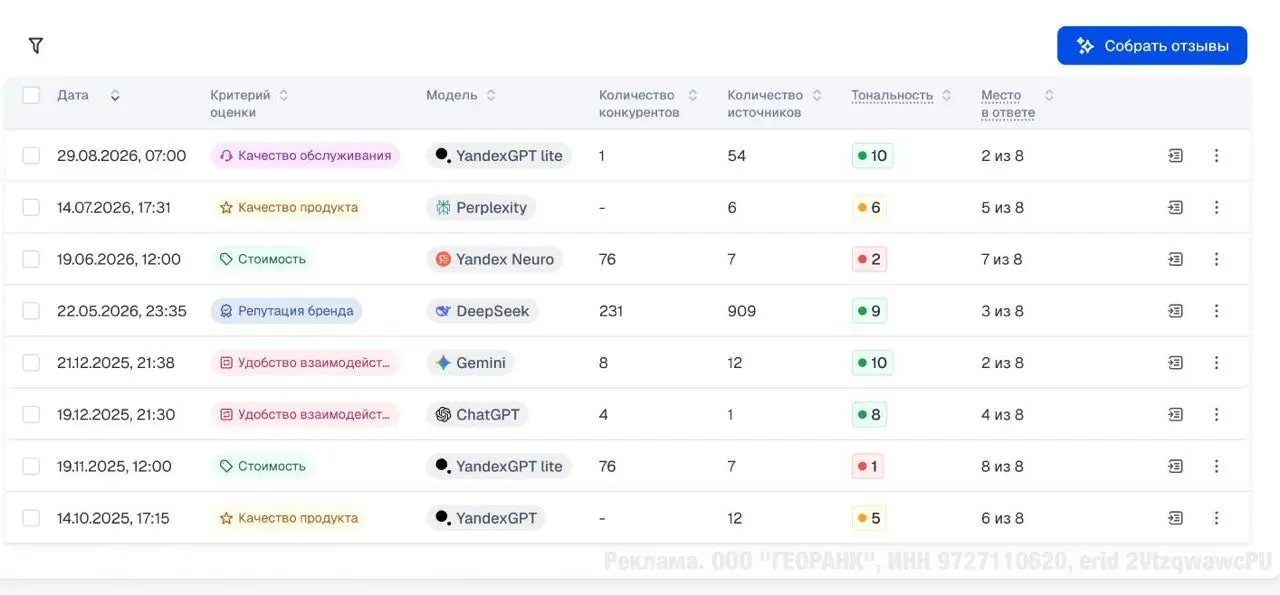Screen dimensions: 1280x595
Task: Open details icon for the 21.12.2025 row
Action: pyautogui.click(x=1175, y=363)
